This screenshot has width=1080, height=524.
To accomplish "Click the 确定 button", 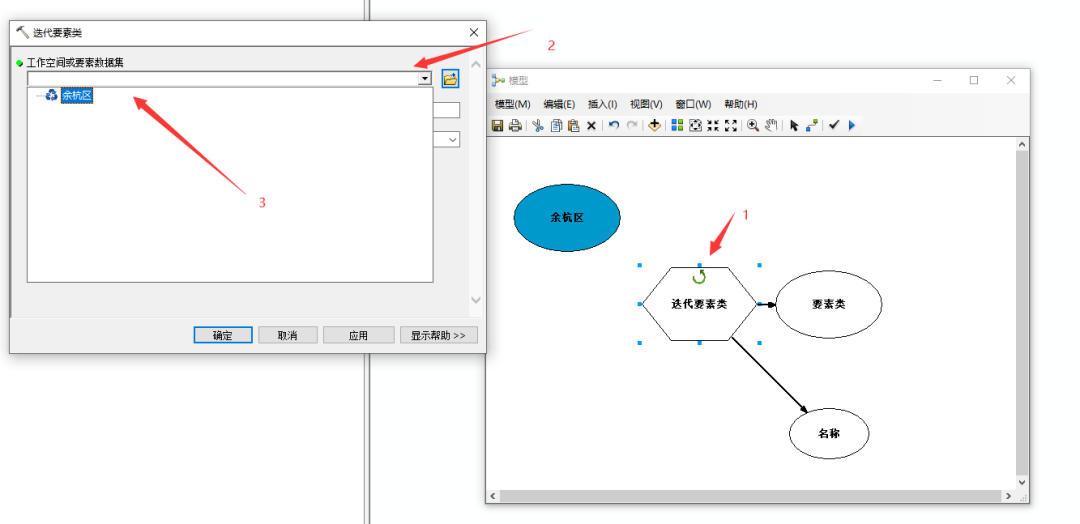I will pos(222,335).
